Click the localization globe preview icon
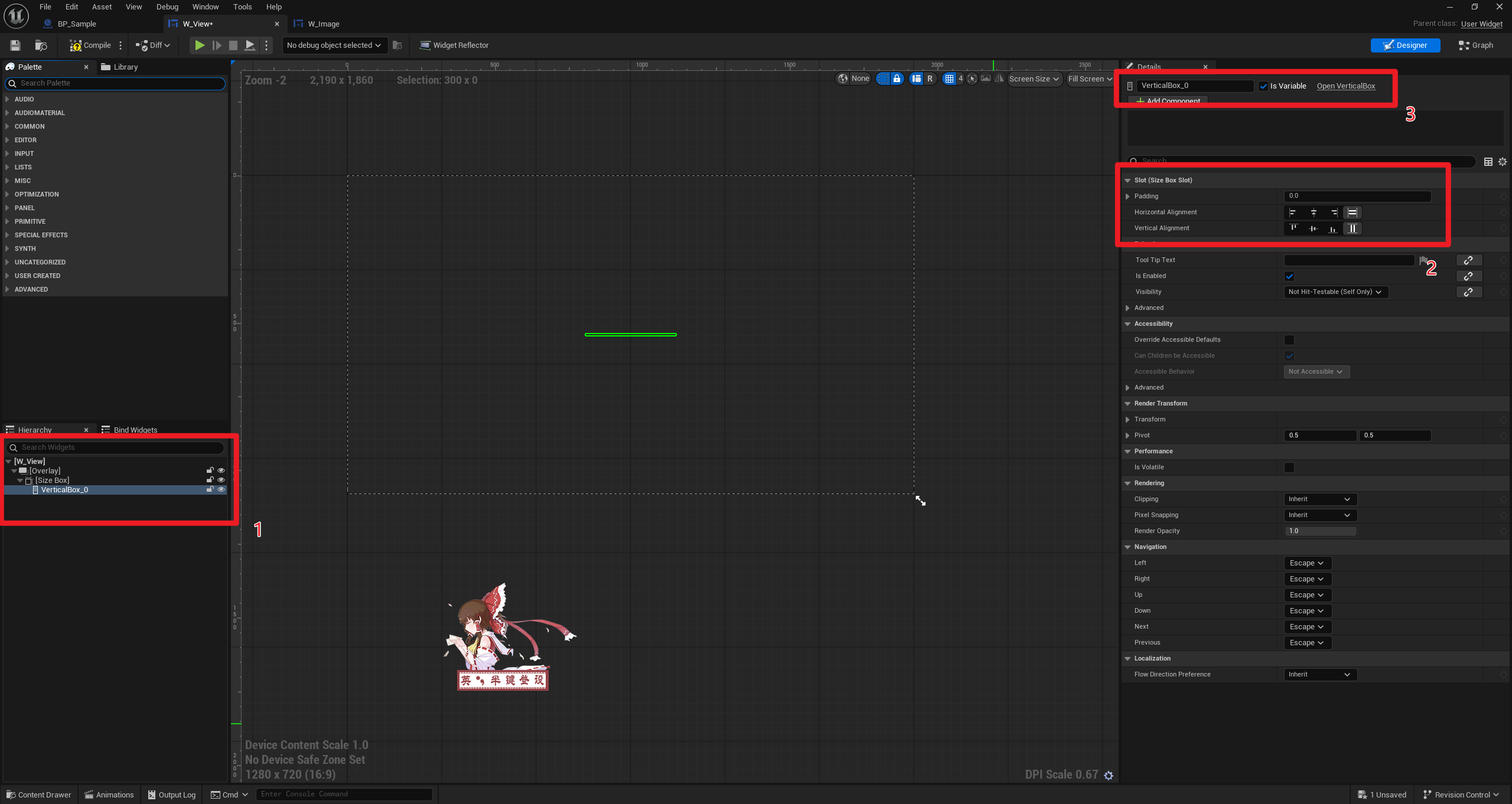The height and width of the screenshot is (804, 1512). pyautogui.click(x=843, y=79)
